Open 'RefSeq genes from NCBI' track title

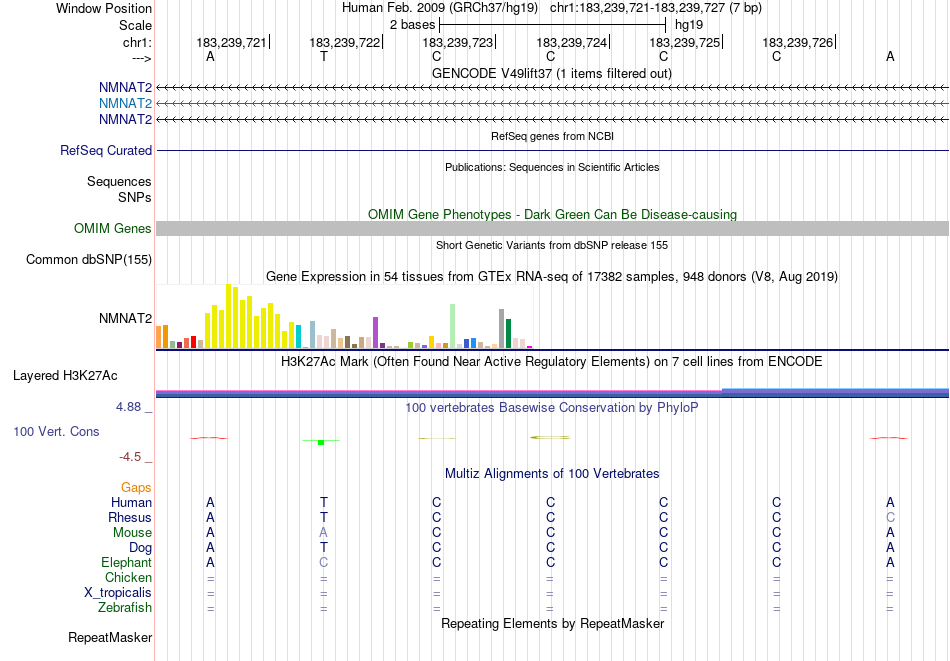tap(552, 136)
